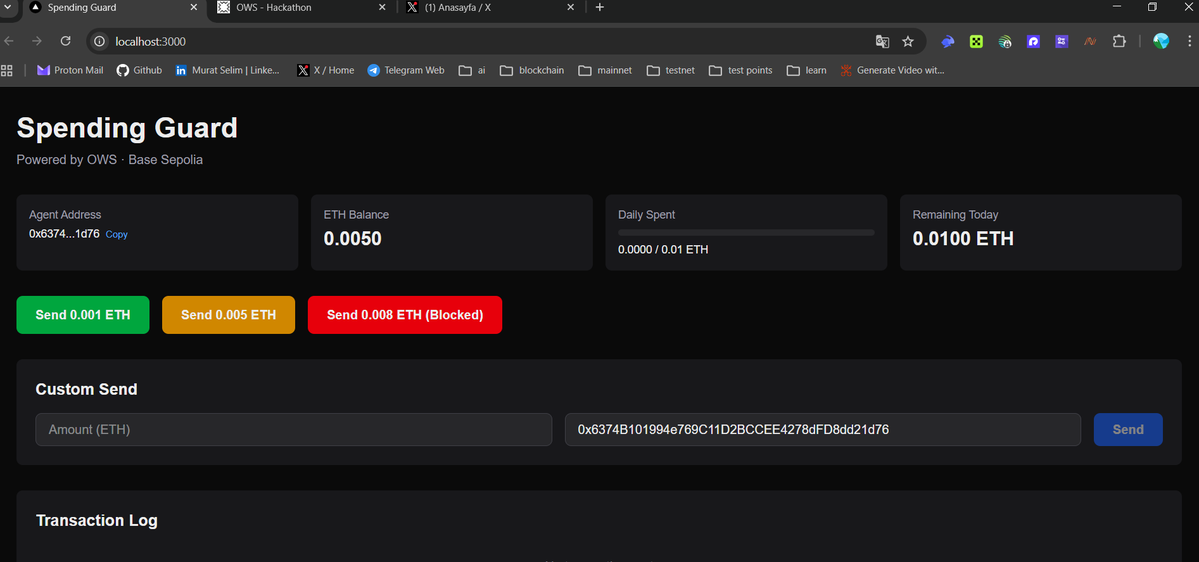Click the 0x6374...1d76 agent address text

click(x=64, y=234)
